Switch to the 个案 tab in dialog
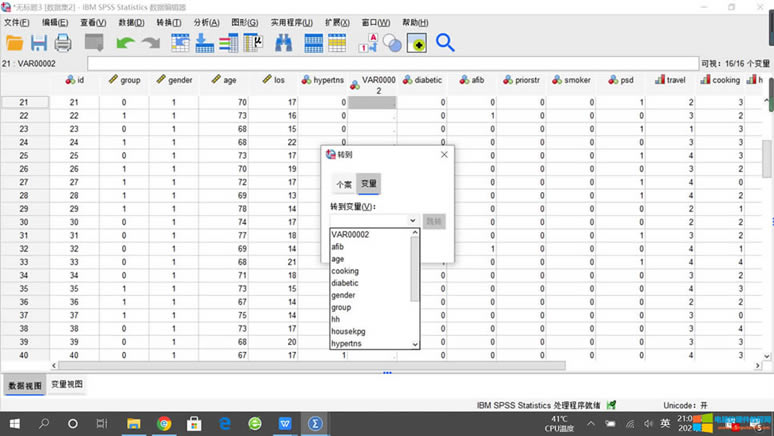The width and height of the screenshot is (774, 436). (x=343, y=184)
